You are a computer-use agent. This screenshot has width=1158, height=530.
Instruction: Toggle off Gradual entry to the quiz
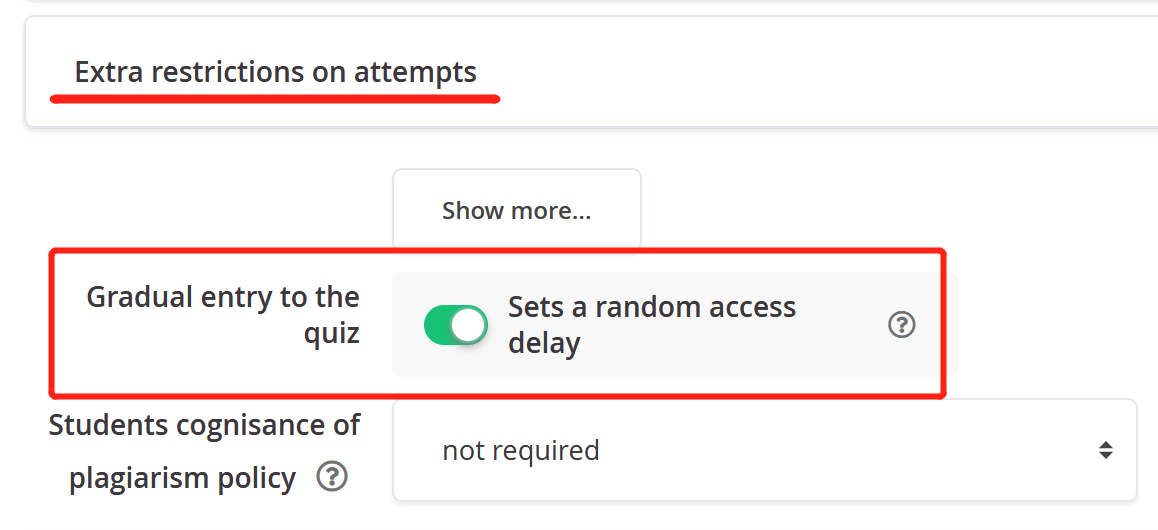pyautogui.click(x=456, y=325)
